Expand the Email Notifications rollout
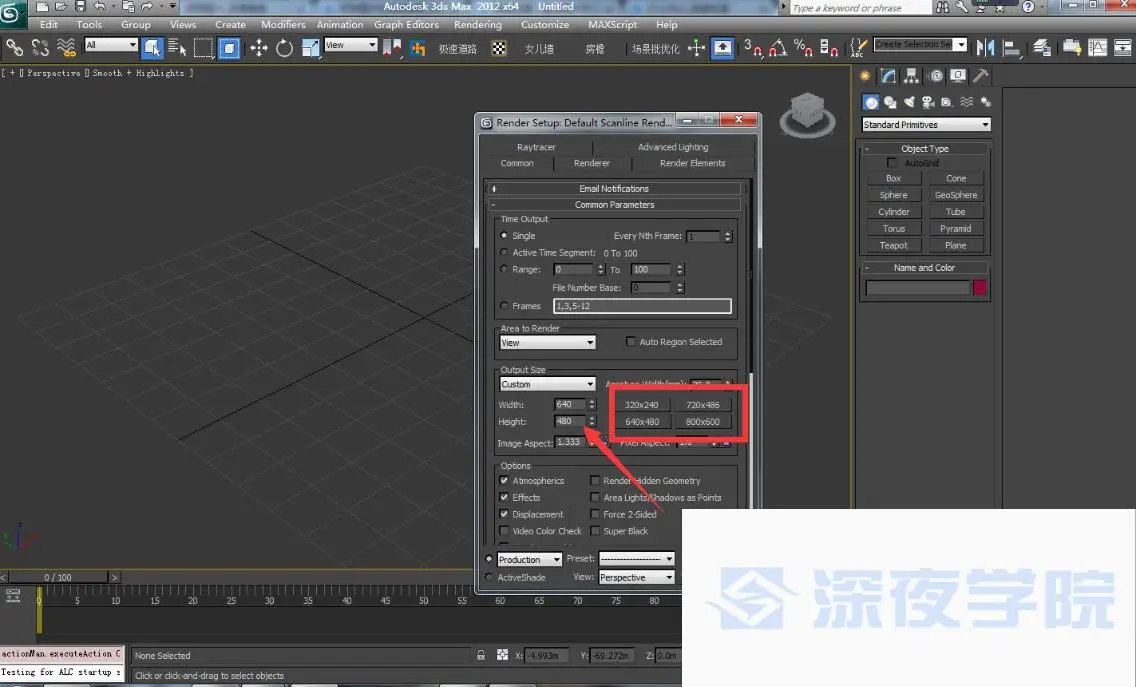The width and height of the screenshot is (1136, 687). 614,188
